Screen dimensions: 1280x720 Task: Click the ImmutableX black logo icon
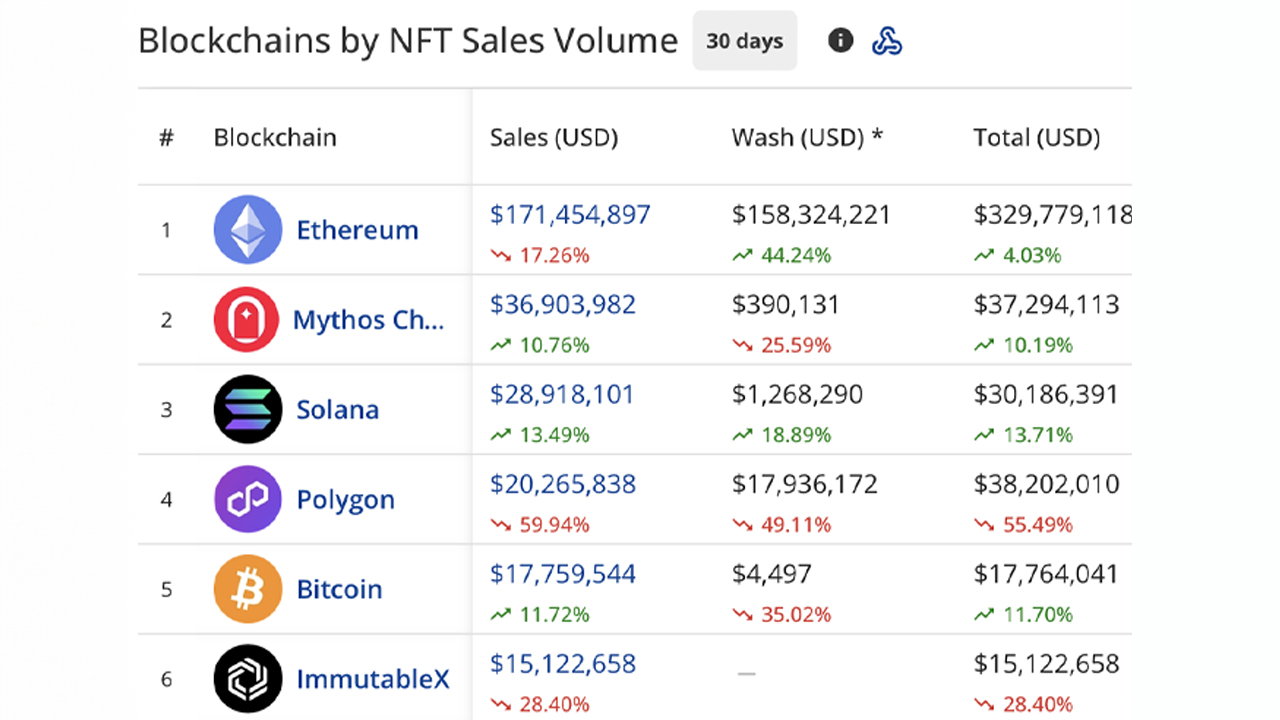[247, 679]
